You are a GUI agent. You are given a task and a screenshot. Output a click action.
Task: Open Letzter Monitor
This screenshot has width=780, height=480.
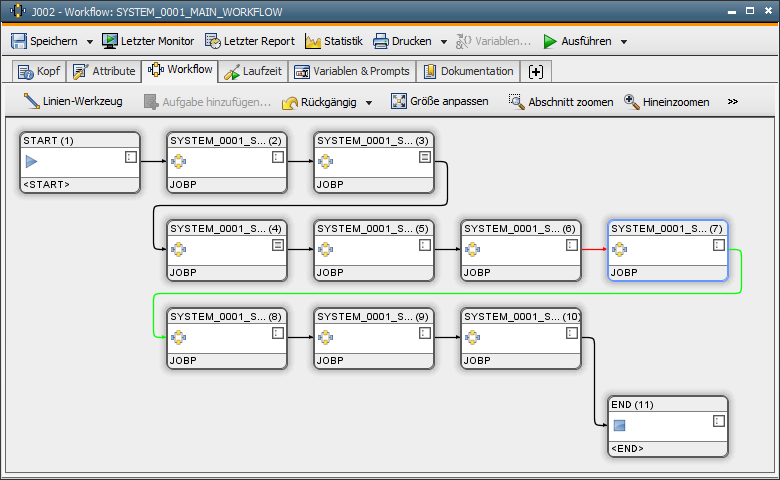(148, 41)
